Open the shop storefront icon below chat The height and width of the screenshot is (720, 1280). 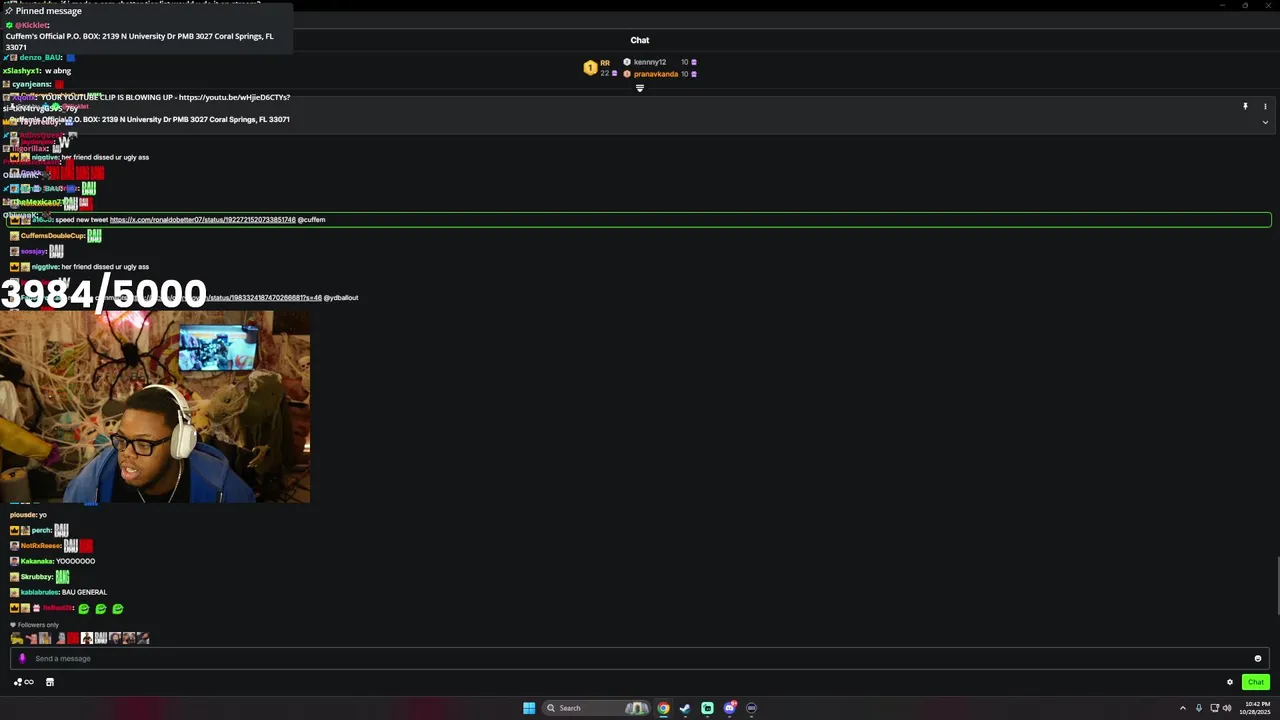coord(50,682)
